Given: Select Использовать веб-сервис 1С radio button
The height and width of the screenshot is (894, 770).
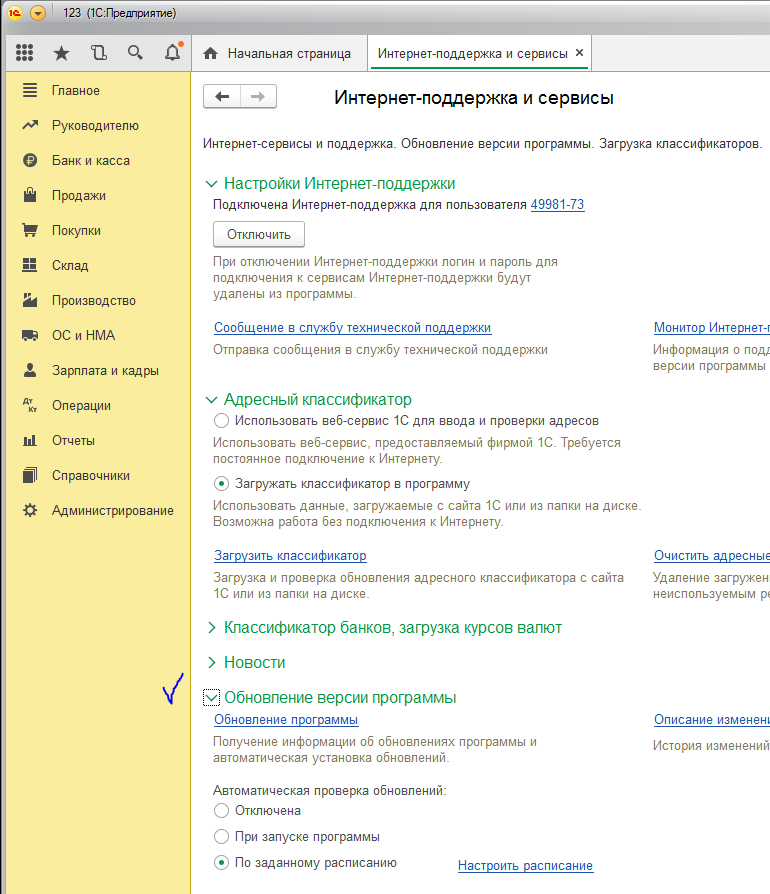Looking at the screenshot, I should coord(221,421).
